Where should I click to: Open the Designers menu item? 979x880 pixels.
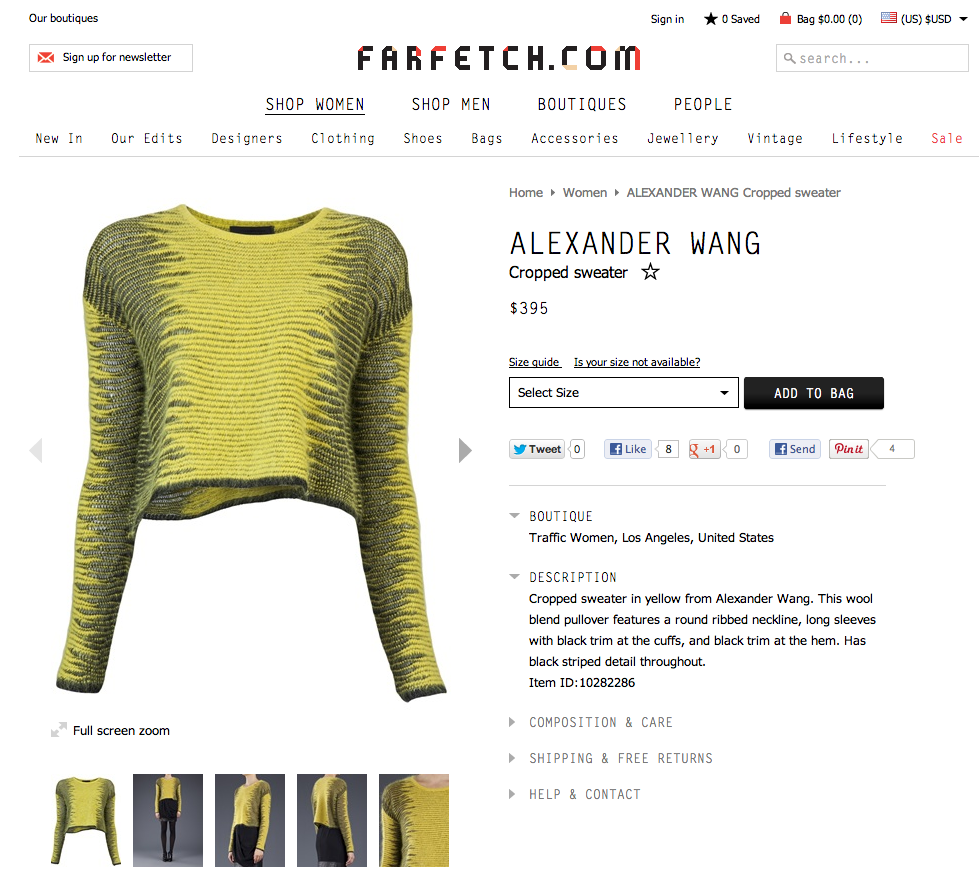(247, 138)
